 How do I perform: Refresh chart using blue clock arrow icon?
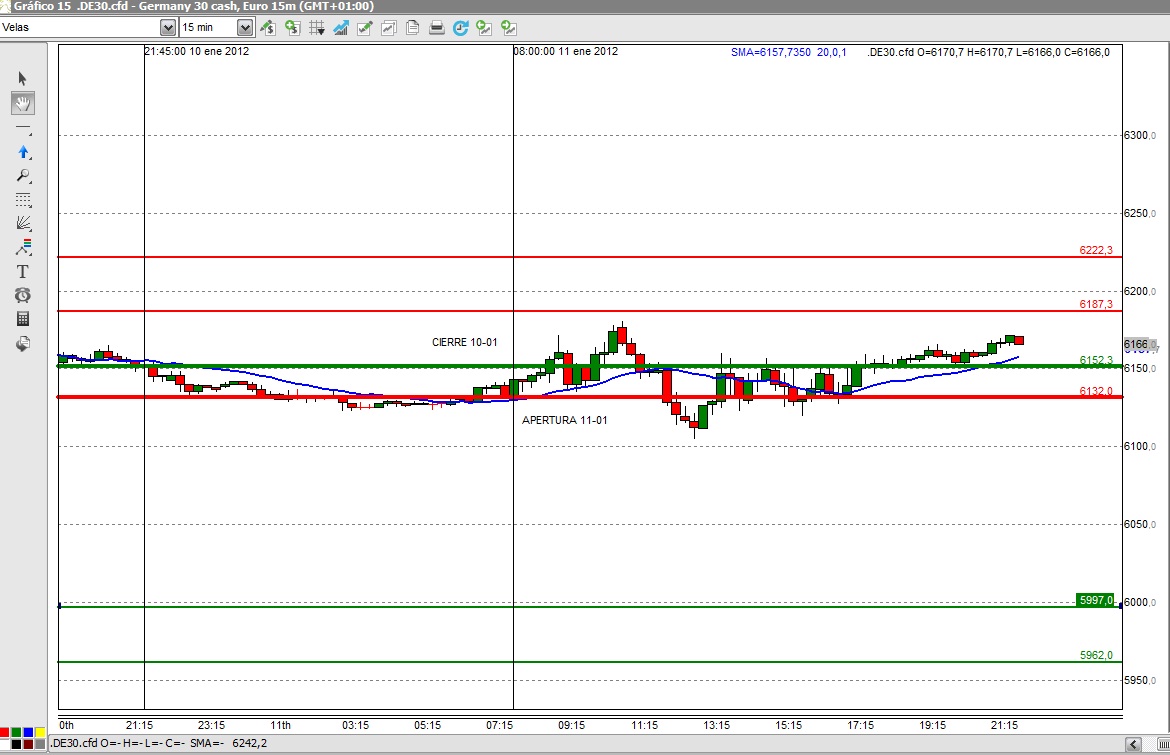coord(460,28)
